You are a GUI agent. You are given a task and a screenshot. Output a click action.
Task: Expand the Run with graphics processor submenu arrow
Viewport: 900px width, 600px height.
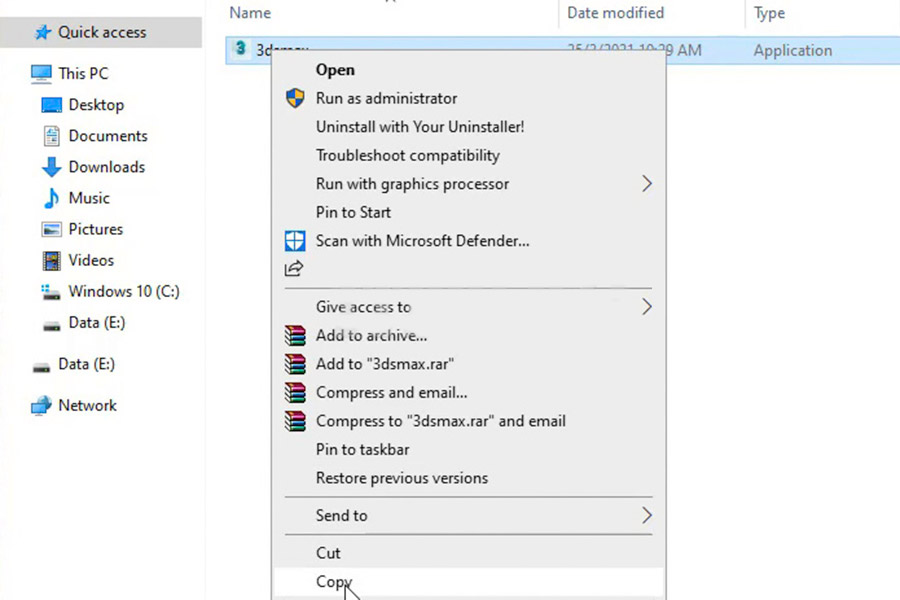point(647,184)
